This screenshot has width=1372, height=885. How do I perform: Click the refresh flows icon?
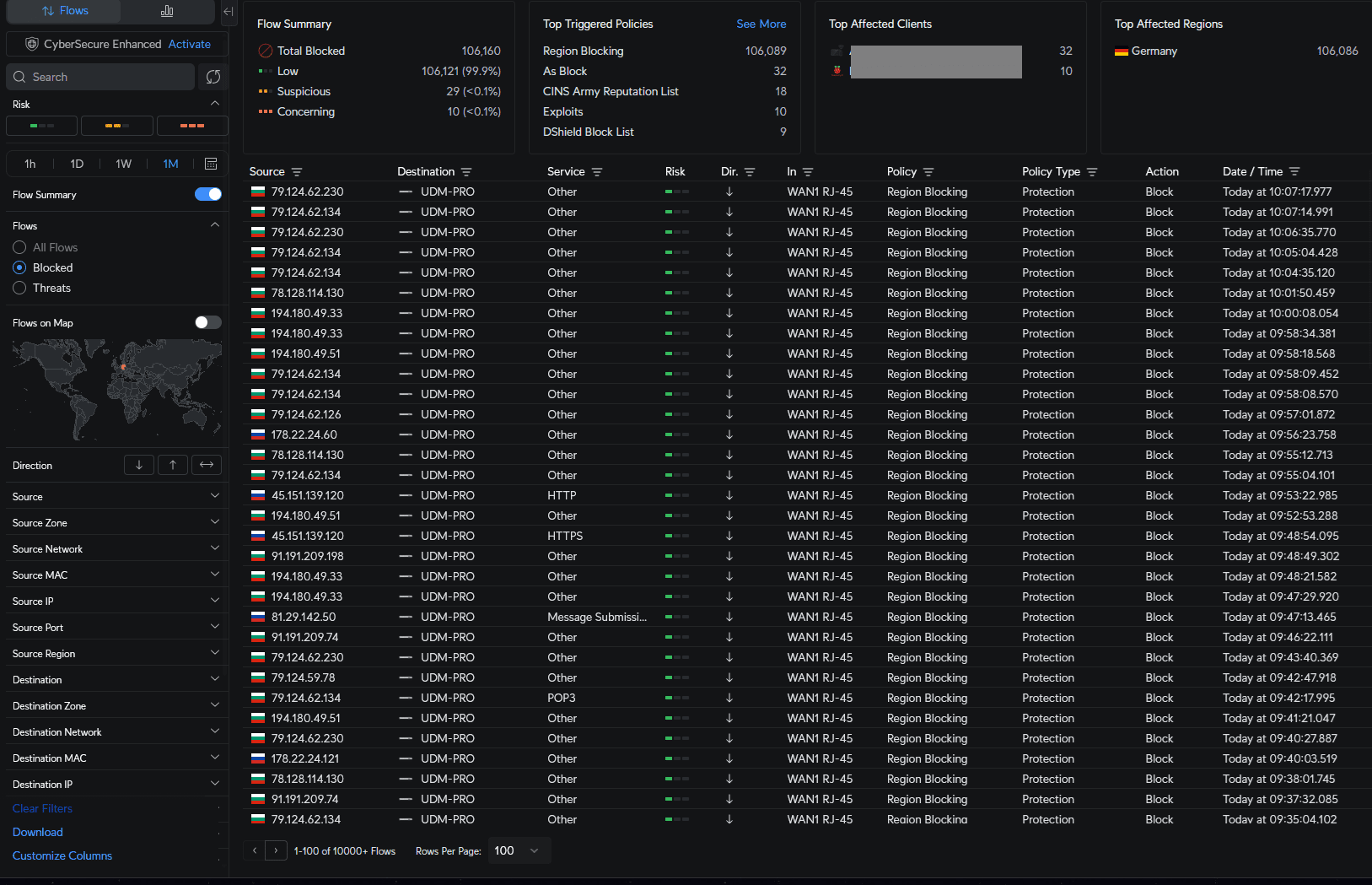(213, 77)
